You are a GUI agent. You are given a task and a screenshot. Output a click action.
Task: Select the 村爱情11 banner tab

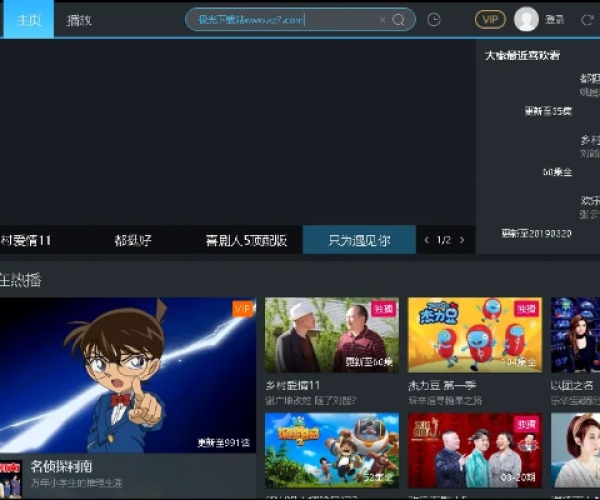(26, 240)
